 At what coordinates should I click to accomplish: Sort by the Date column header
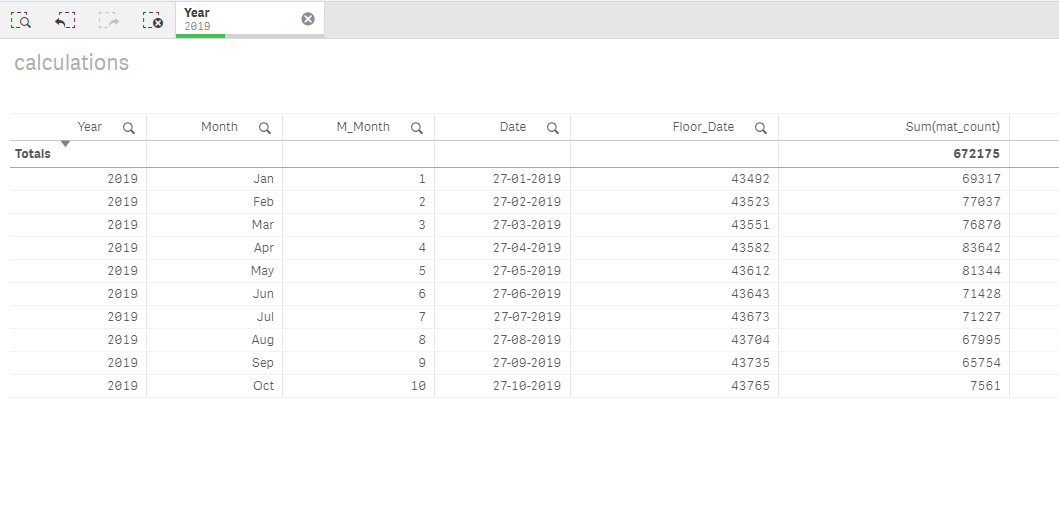(x=513, y=127)
